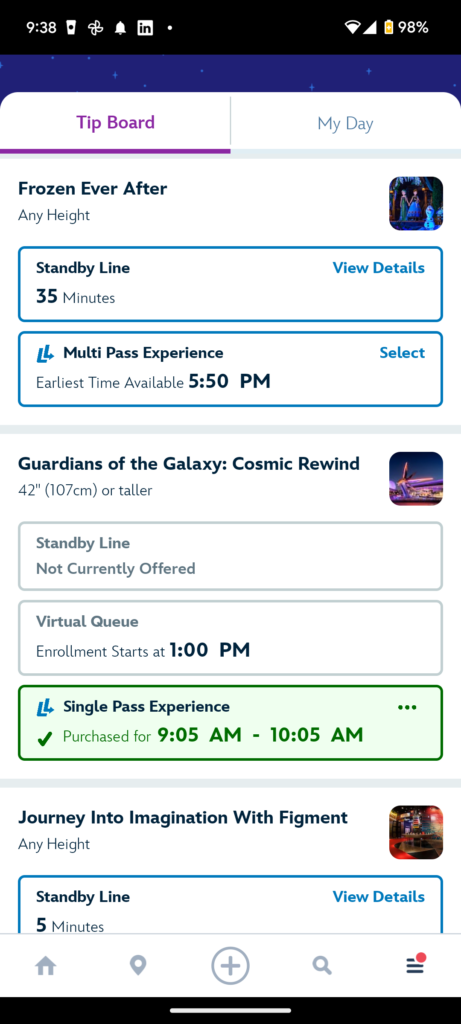Open the Journey Into Imagination thumbnail image

tap(416, 832)
